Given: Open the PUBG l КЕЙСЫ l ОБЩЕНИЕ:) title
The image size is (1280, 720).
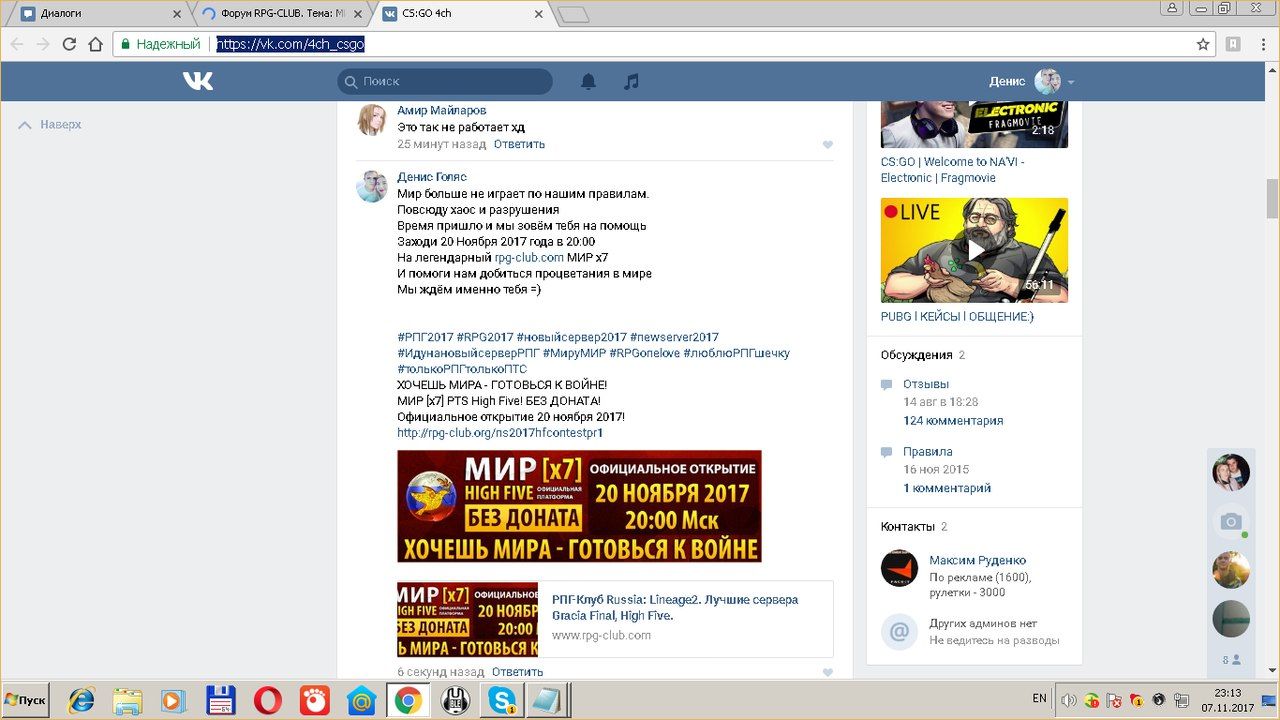Looking at the screenshot, I should point(957,317).
